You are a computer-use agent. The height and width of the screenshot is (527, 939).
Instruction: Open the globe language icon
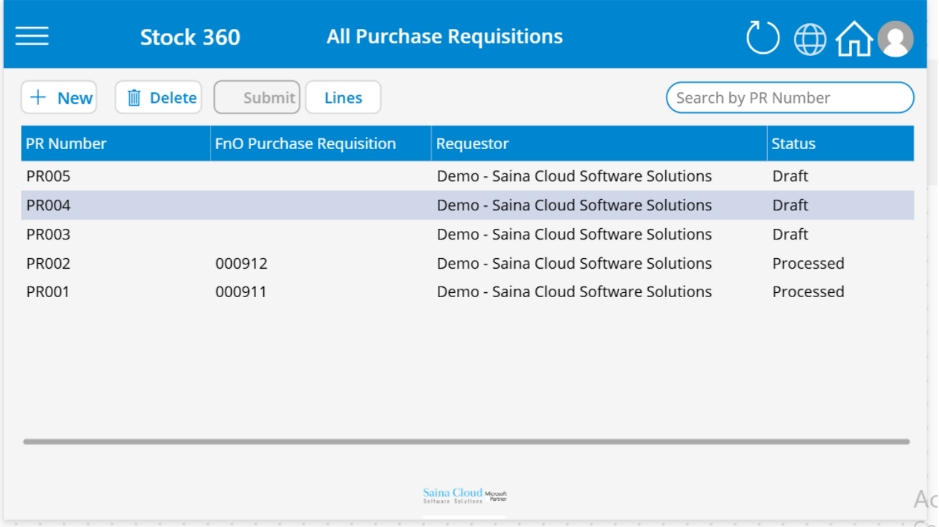810,39
